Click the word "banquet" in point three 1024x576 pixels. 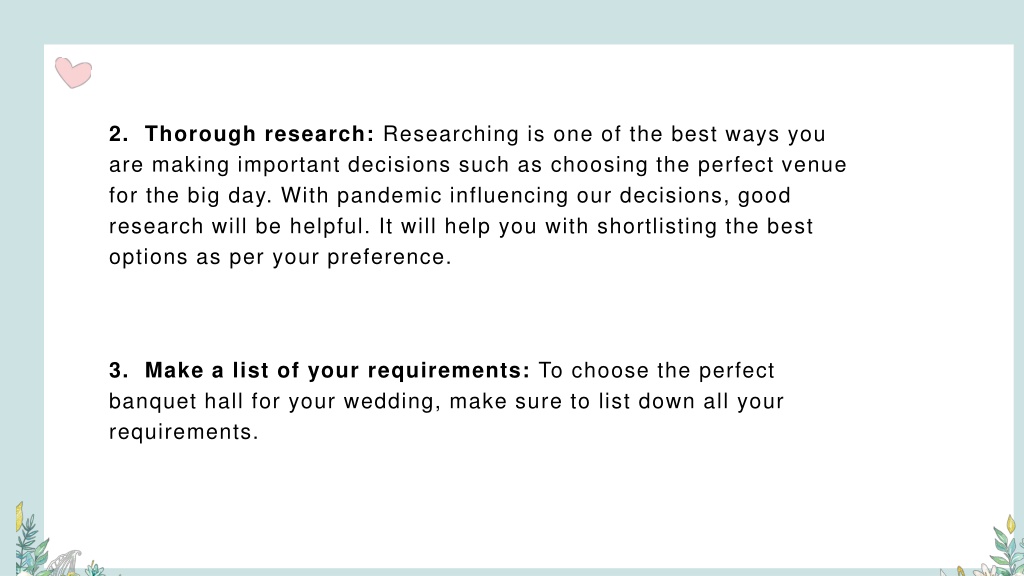(x=152, y=401)
